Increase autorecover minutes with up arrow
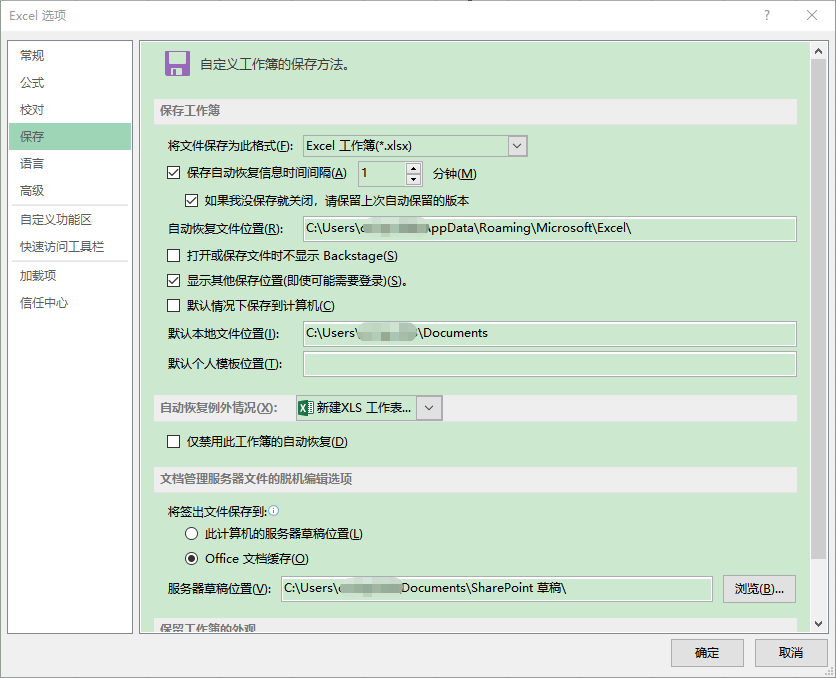The height and width of the screenshot is (678, 836). (x=414, y=168)
